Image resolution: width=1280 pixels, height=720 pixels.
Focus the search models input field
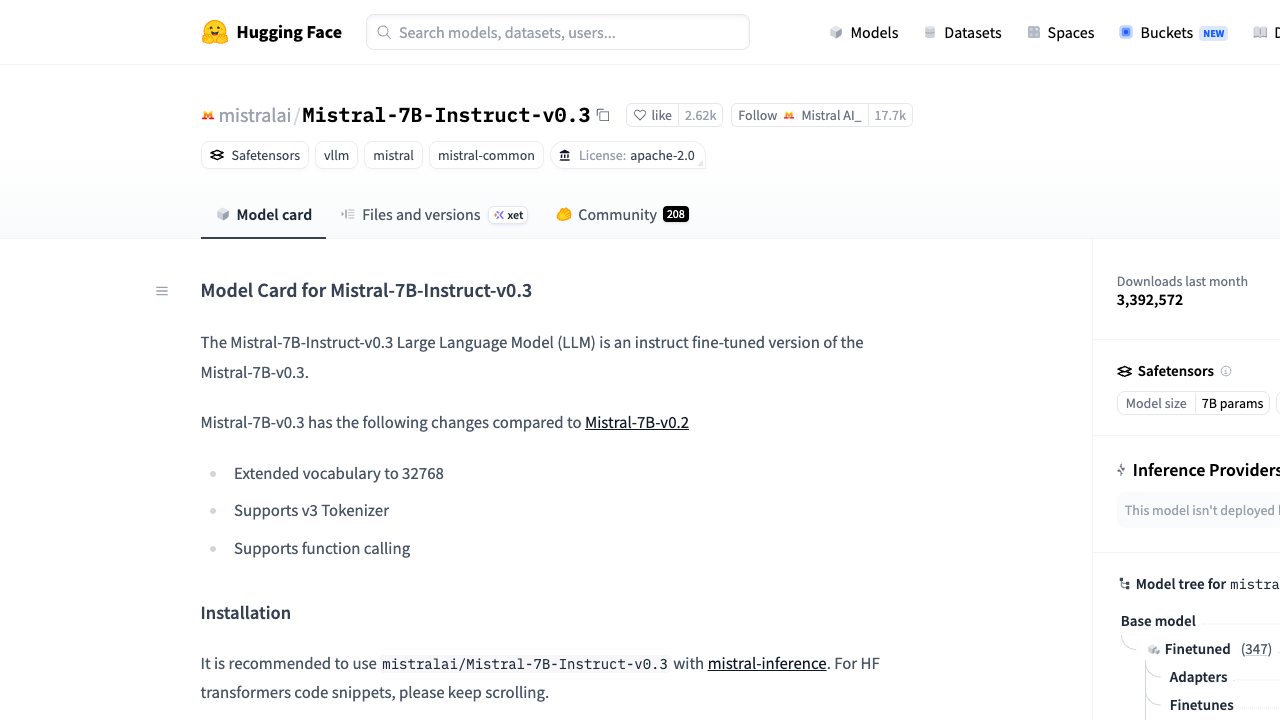[558, 32]
